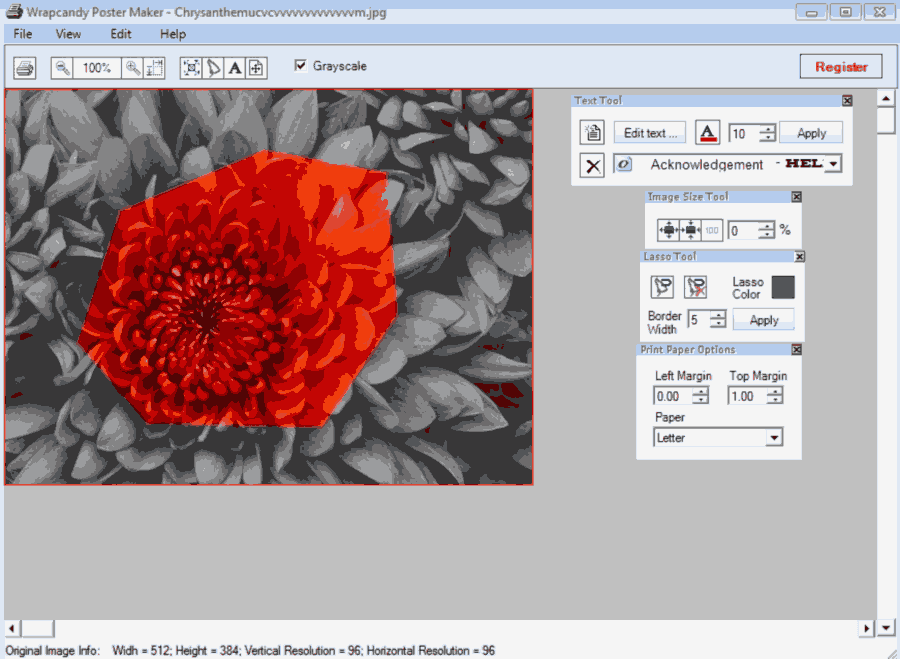Click the Edit text button

coord(650,133)
